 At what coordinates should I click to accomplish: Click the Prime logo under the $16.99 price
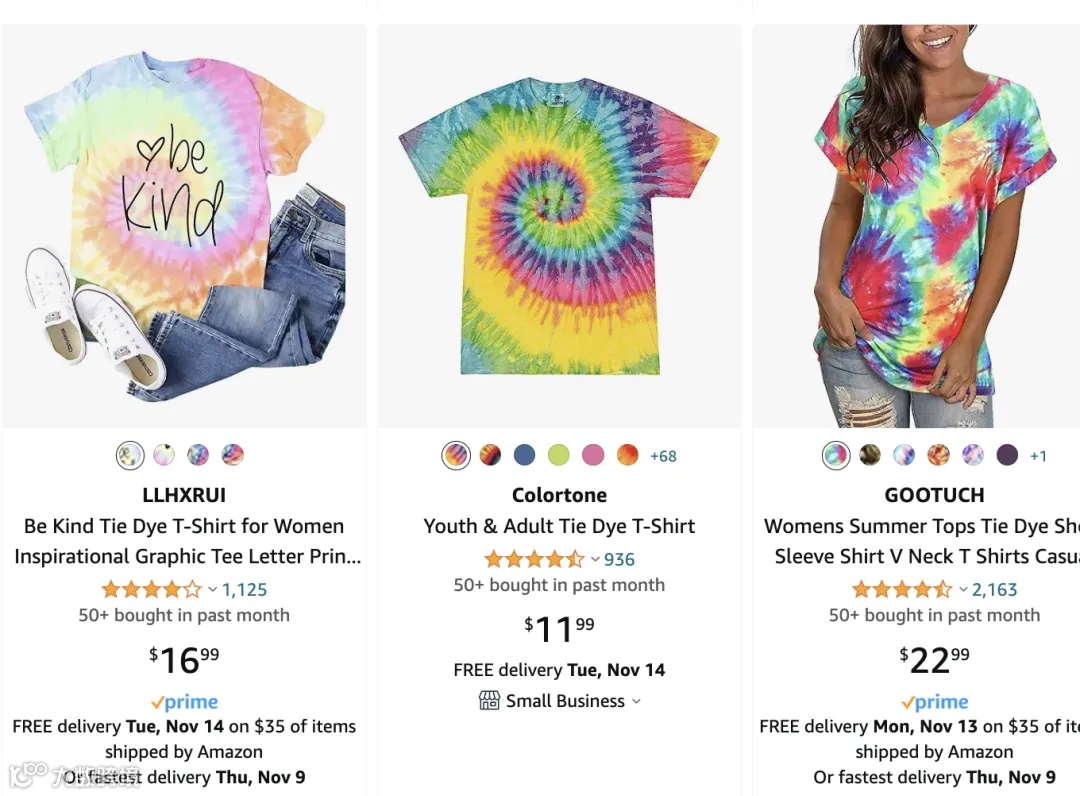pyautogui.click(x=184, y=702)
